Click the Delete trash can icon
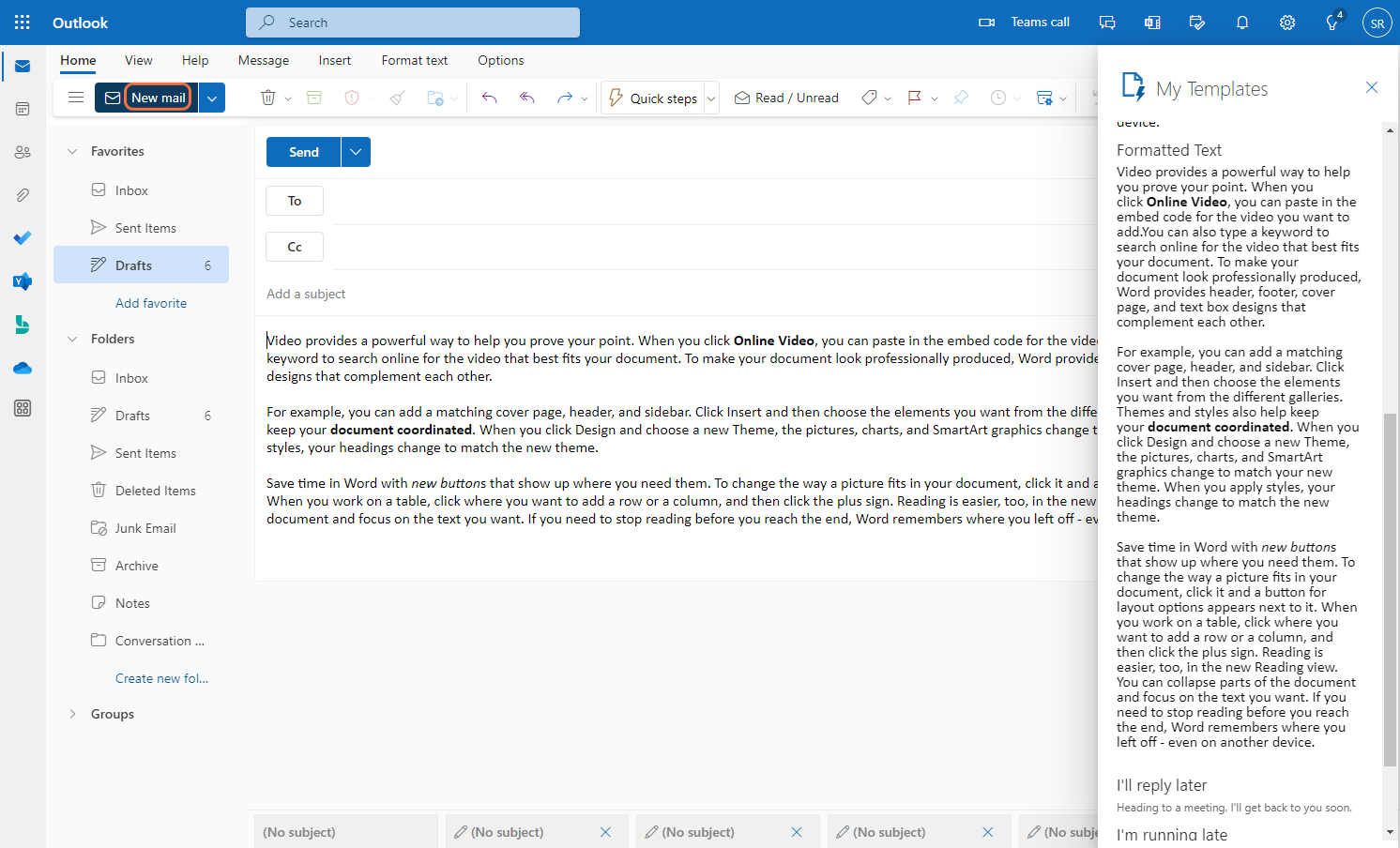 [267, 98]
